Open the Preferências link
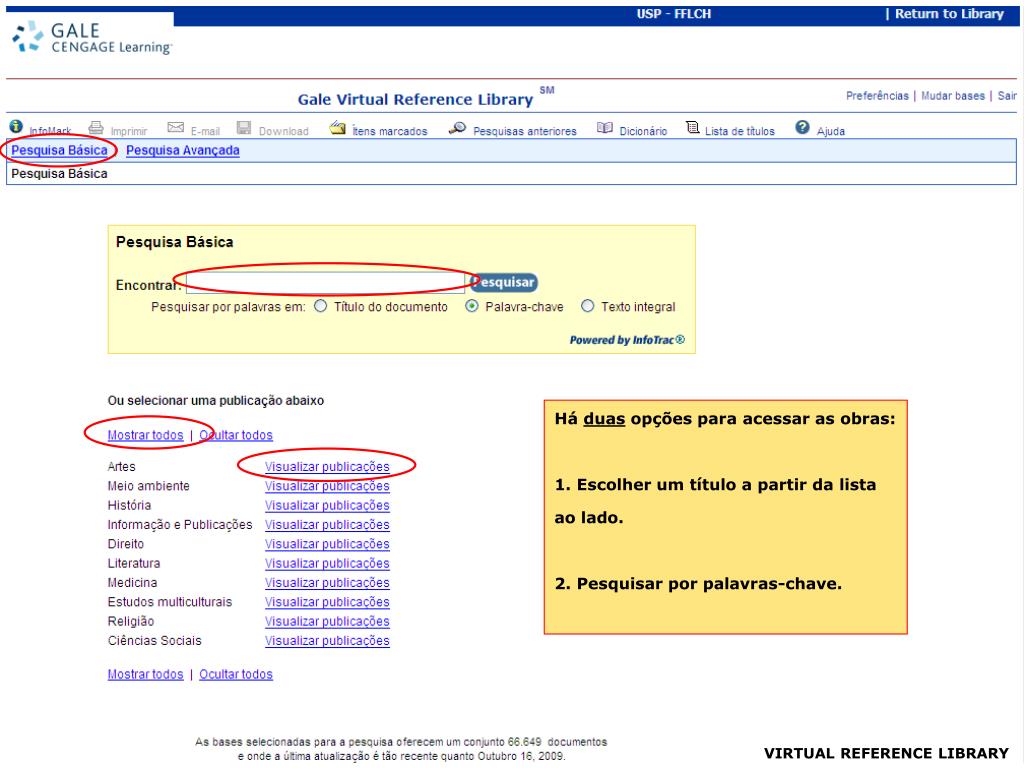This screenshot has height=768, width=1024. pos(877,96)
